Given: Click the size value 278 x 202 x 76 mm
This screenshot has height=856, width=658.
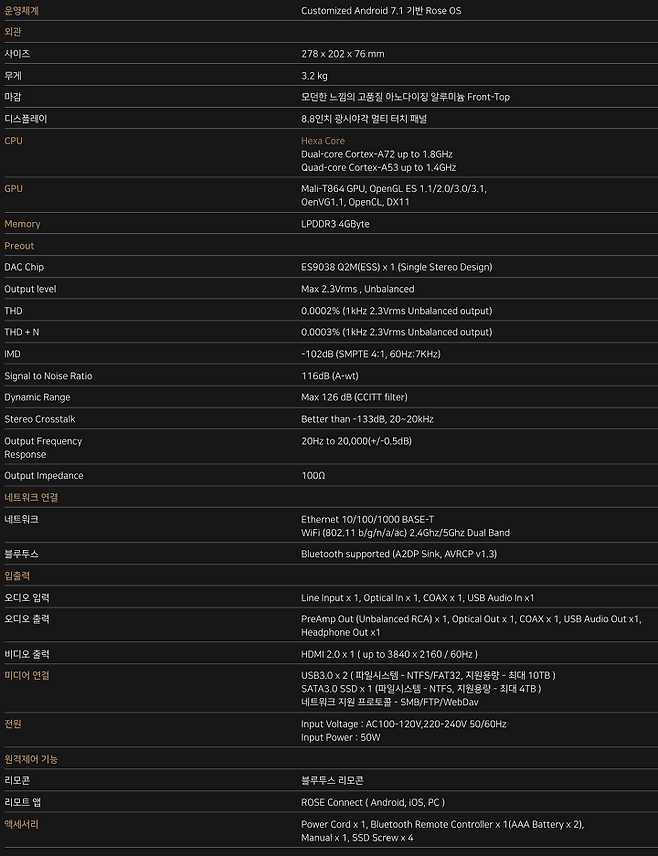Looking at the screenshot, I should point(342,54).
